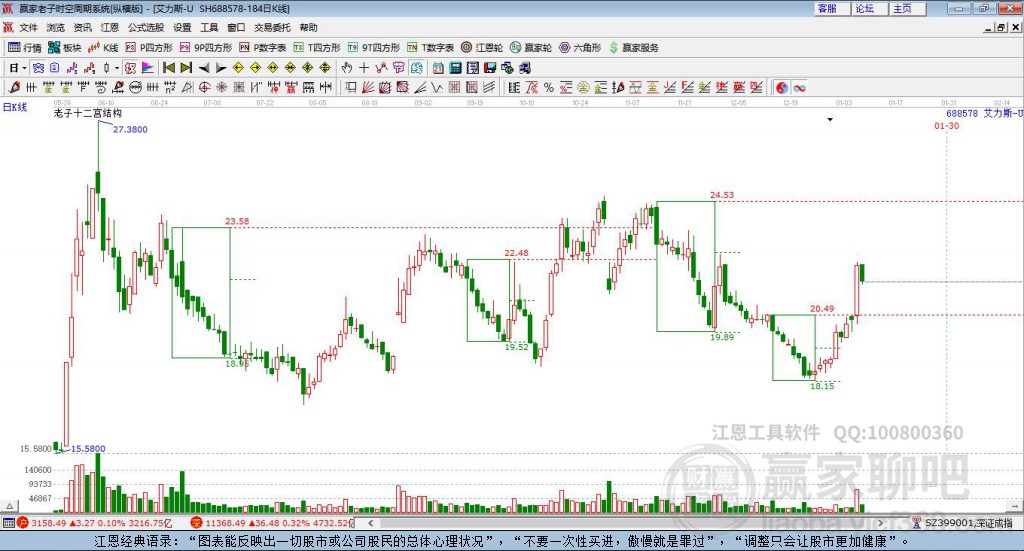
Task: Click the blue infinity loop icon
Action: (x=799, y=87)
